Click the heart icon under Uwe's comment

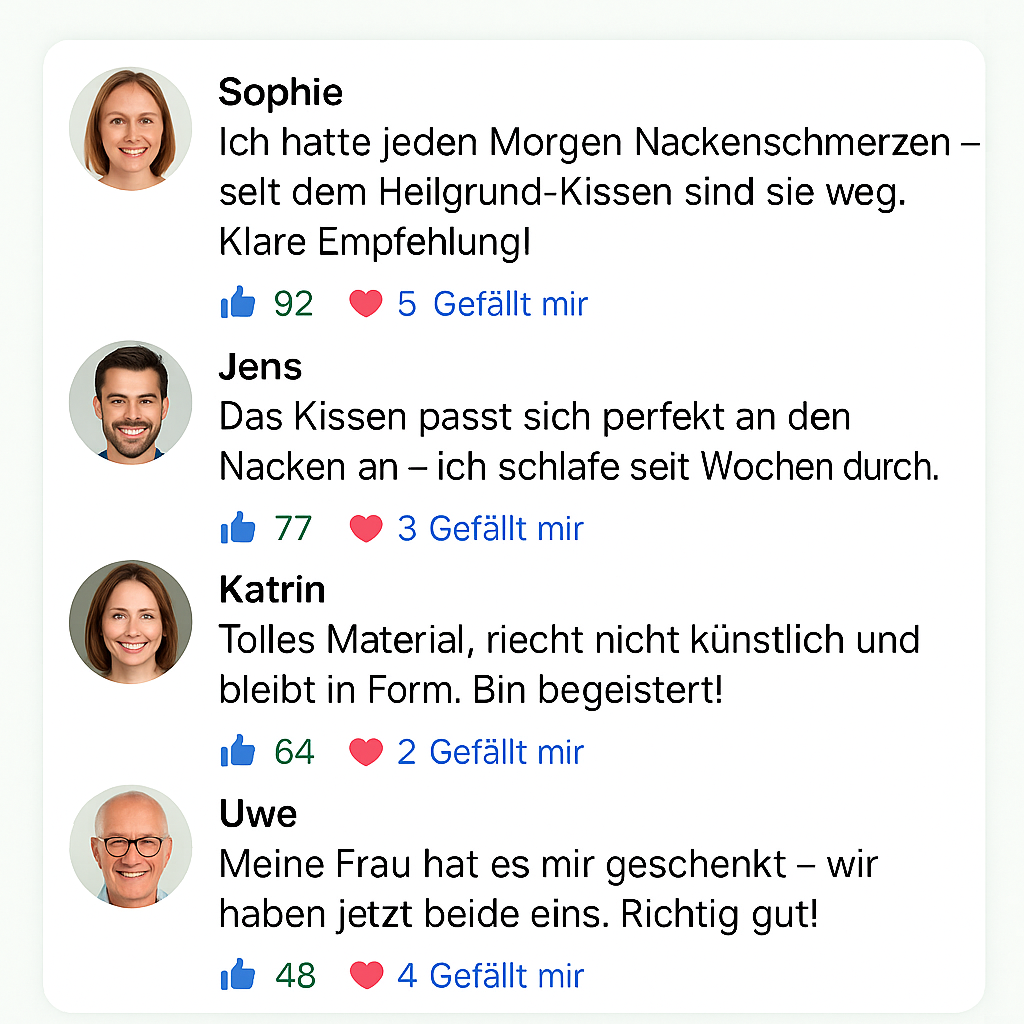click(365, 976)
